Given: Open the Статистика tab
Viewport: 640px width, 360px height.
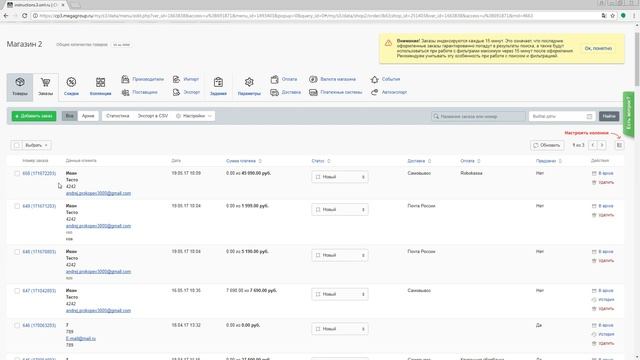Looking at the screenshot, I should coord(118,116).
